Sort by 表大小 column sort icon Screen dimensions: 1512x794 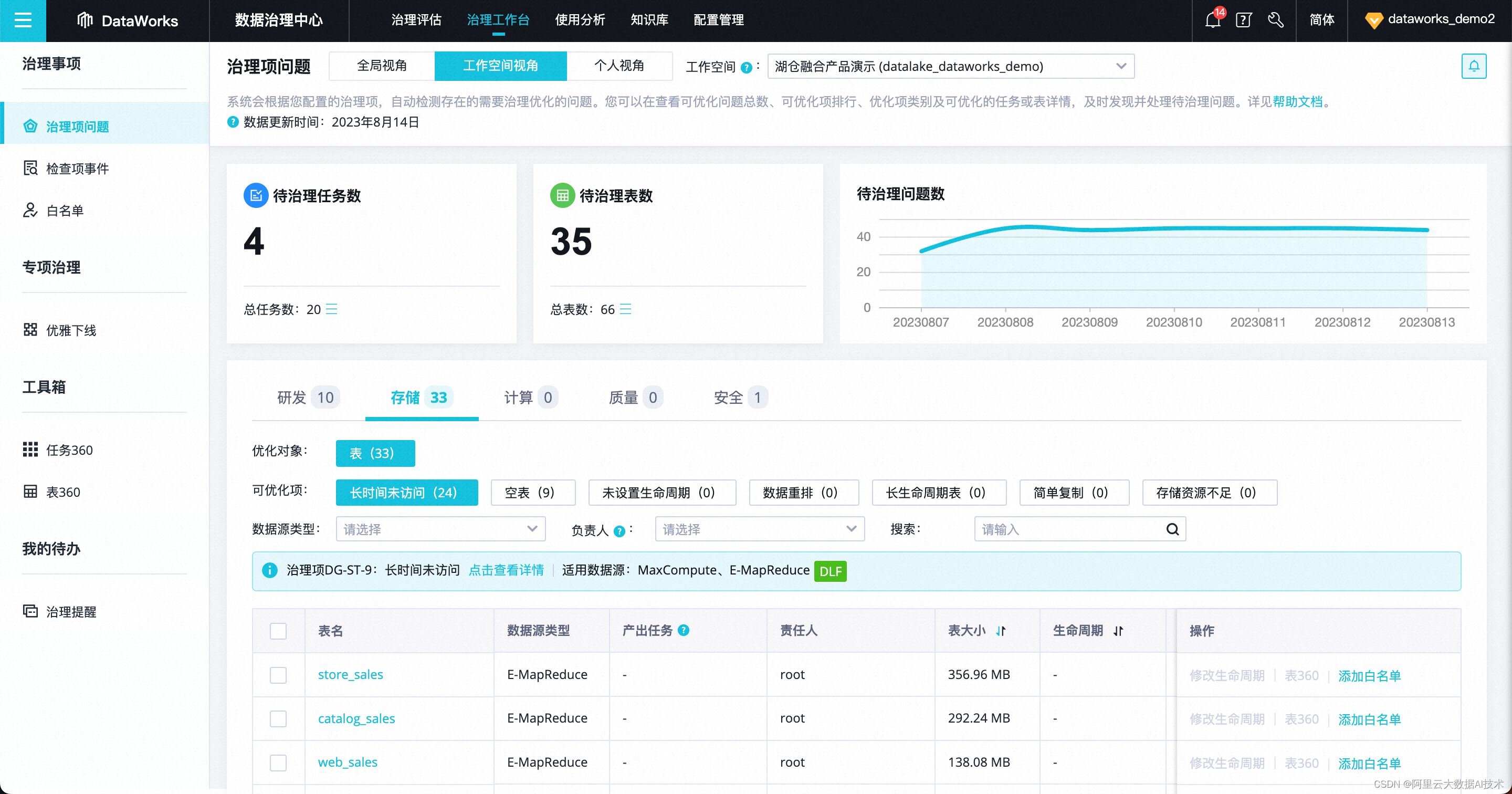[1001, 631]
